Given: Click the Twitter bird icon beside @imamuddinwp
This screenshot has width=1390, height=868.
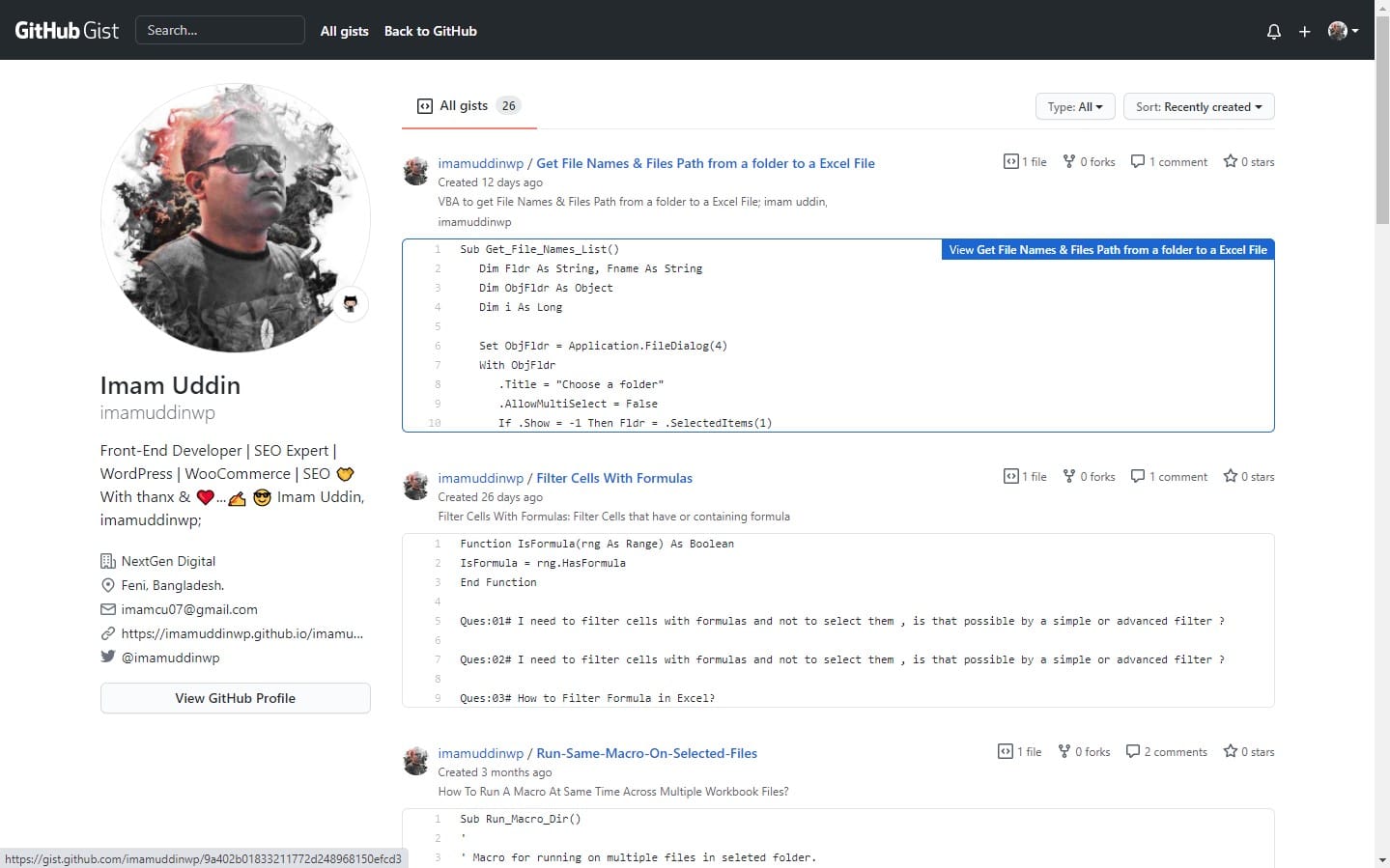Looking at the screenshot, I should [107, 657].
